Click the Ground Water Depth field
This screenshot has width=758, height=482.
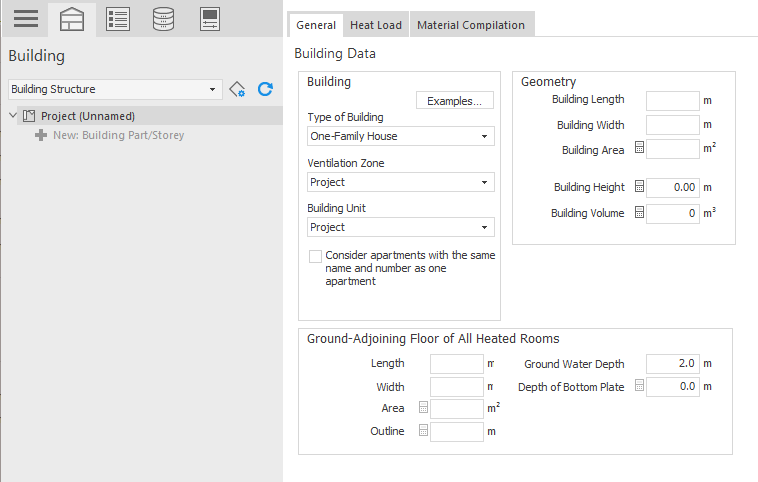tap(672, 364)
